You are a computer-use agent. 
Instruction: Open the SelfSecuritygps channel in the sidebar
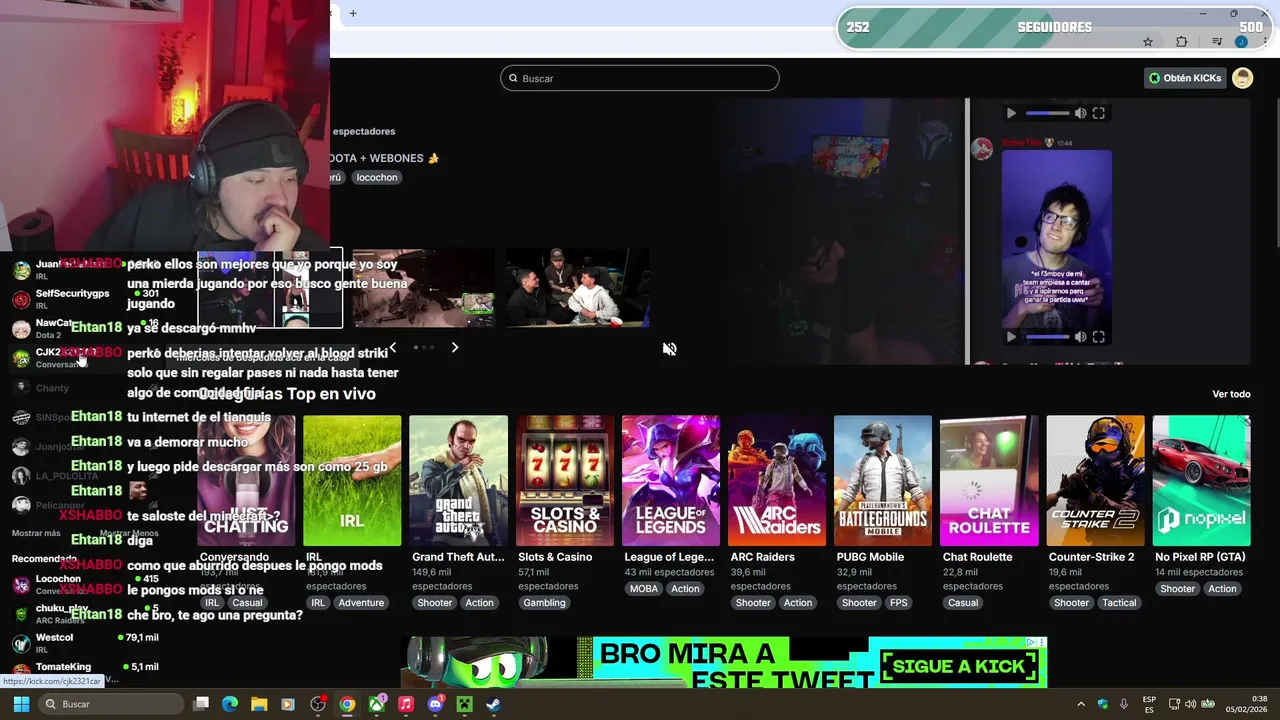85,299
